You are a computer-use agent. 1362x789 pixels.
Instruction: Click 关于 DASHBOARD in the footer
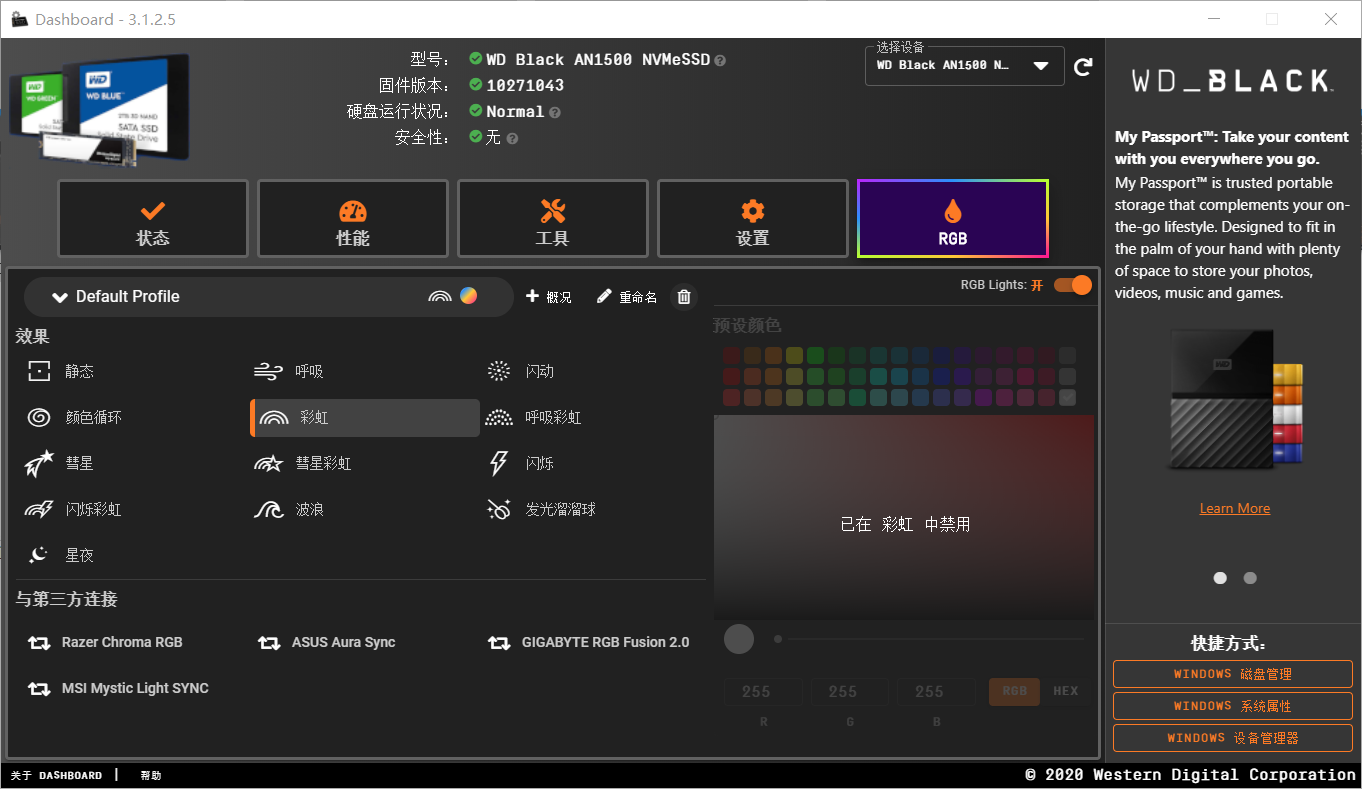point(56,775)
